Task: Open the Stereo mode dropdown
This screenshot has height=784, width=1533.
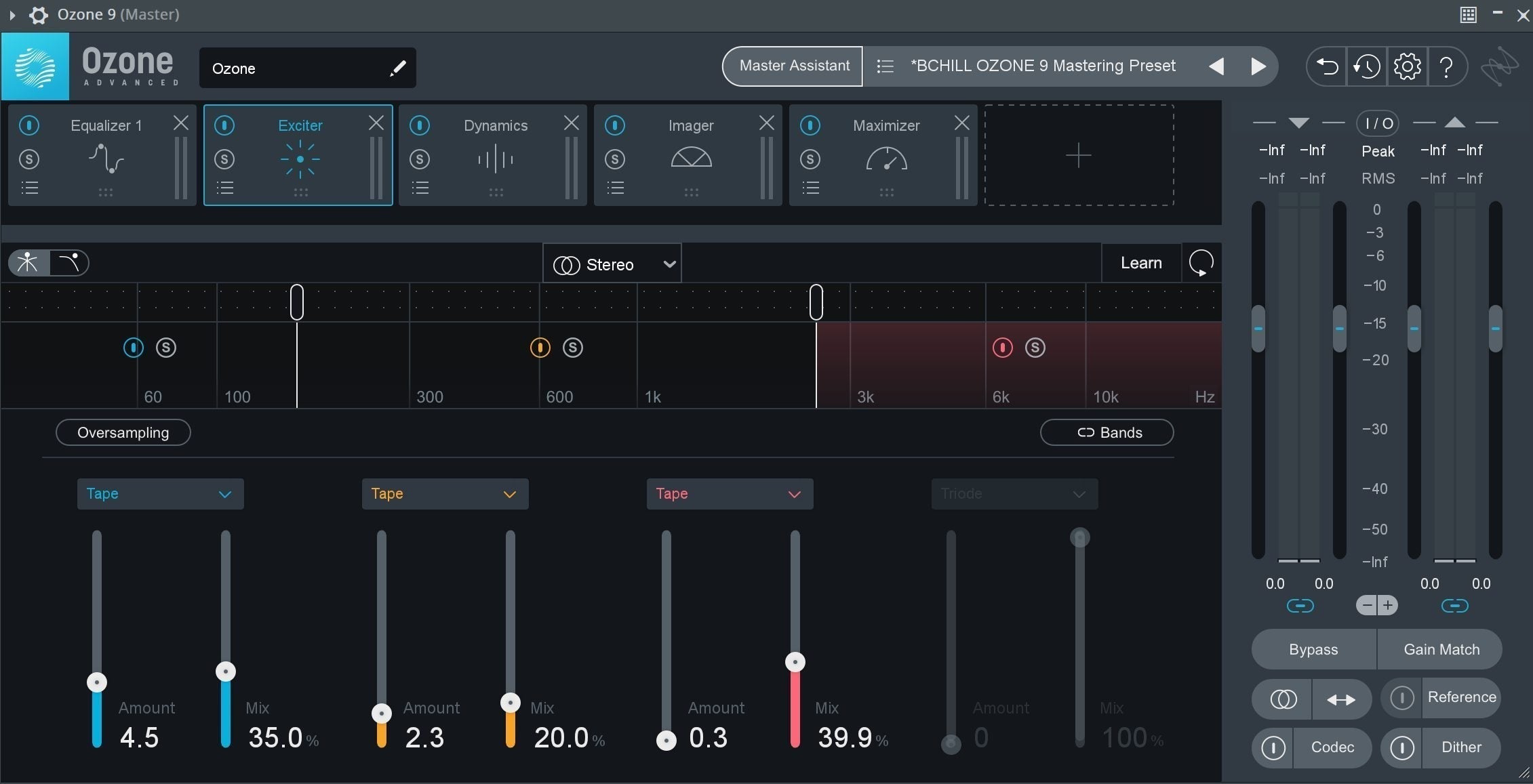Action: (612, 263)
